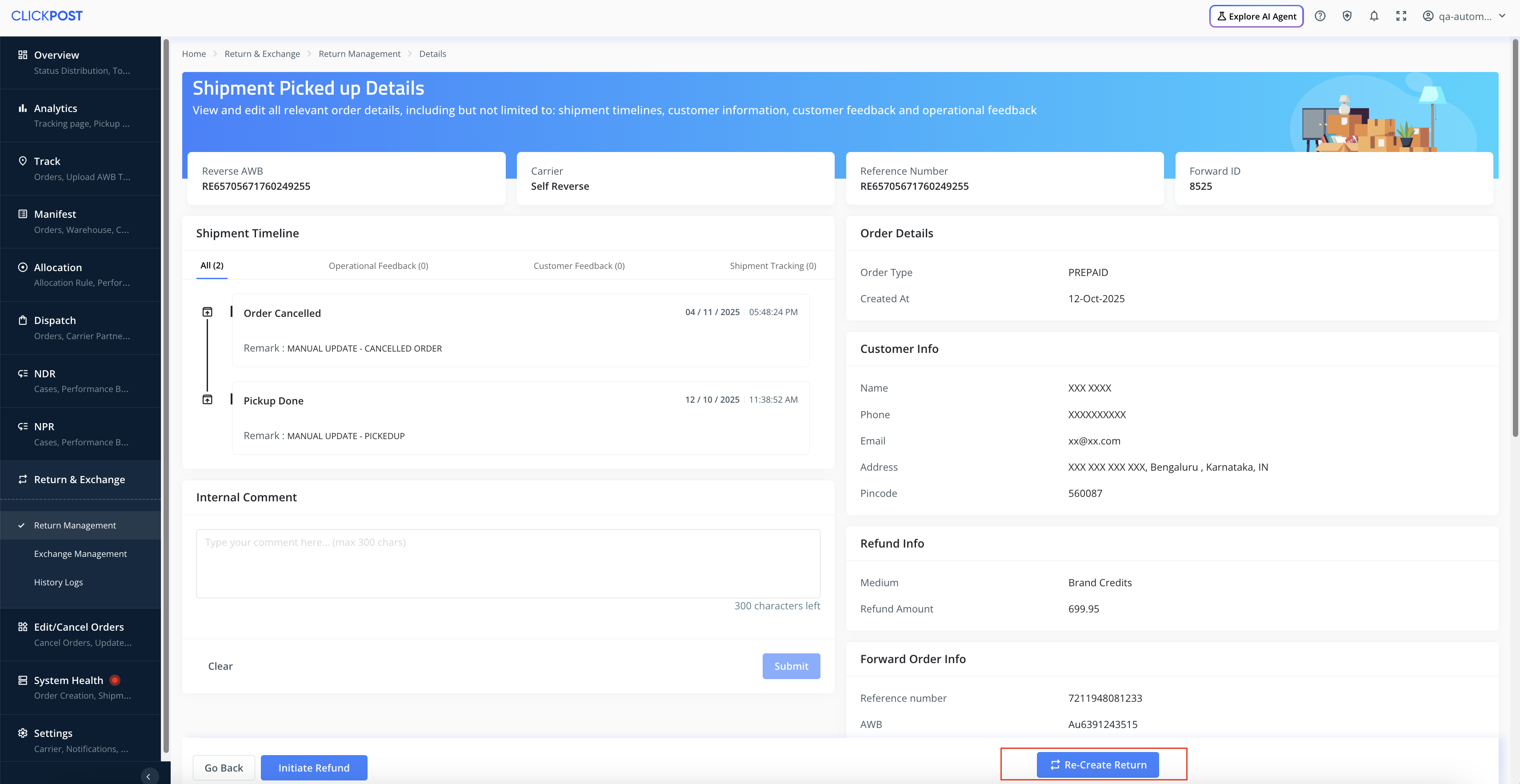Click the help question mark icon

click(x=1320, y=16)
